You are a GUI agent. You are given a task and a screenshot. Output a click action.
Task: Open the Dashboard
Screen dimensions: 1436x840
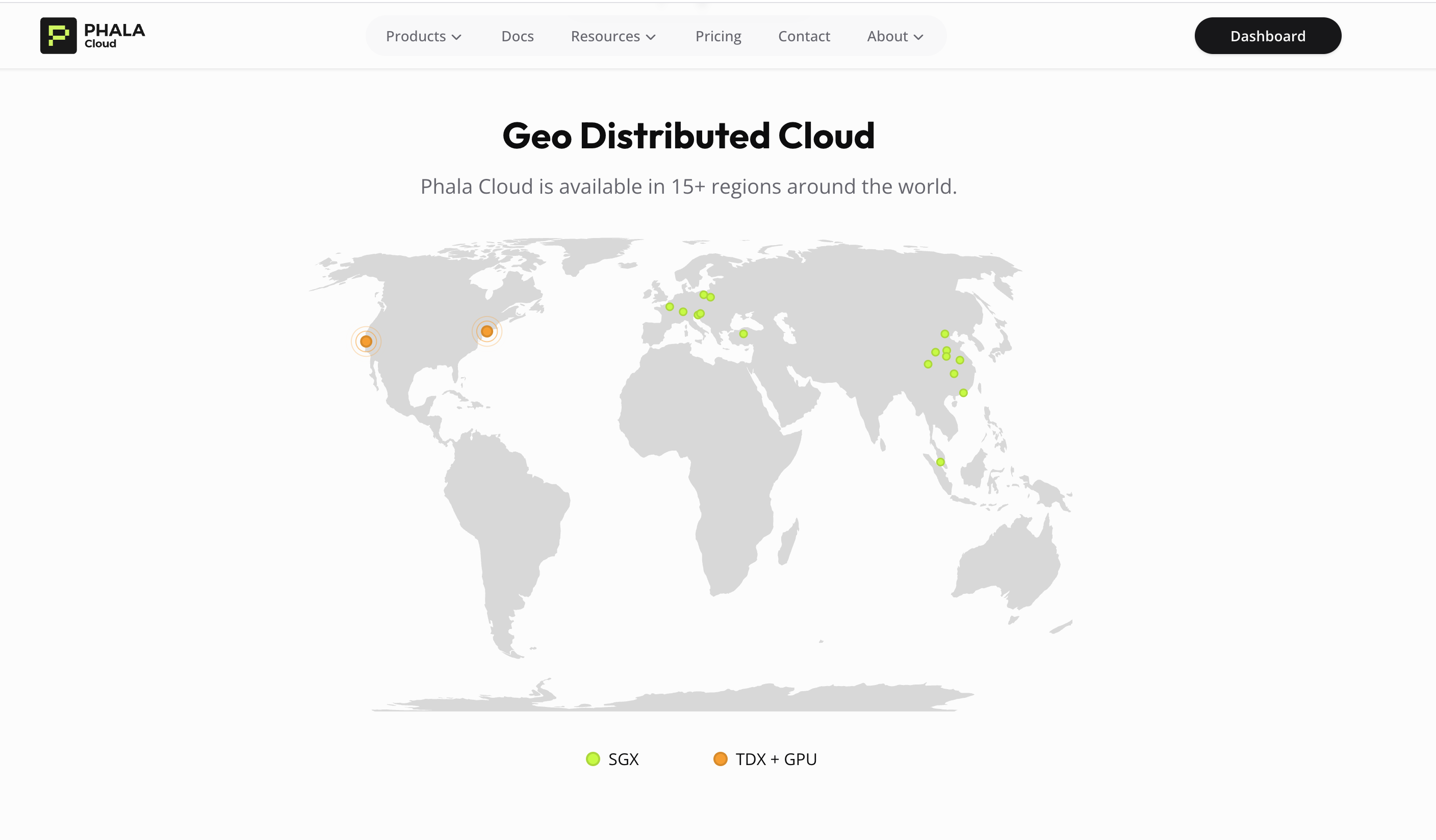[1267, 36]
